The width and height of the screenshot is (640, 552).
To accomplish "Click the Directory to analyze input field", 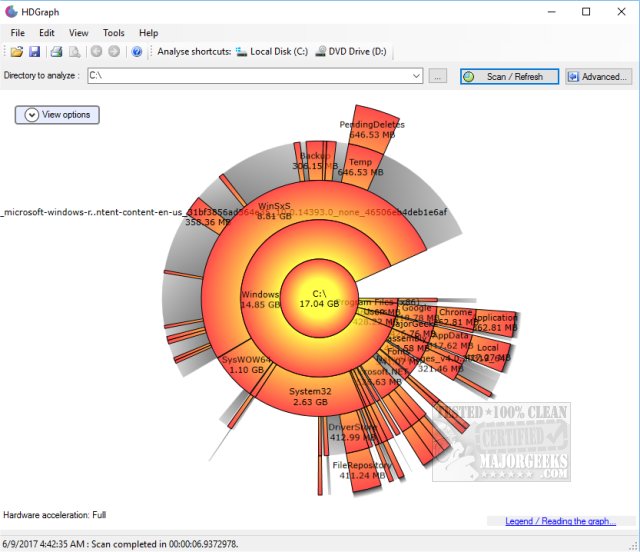I will [248, 76].
